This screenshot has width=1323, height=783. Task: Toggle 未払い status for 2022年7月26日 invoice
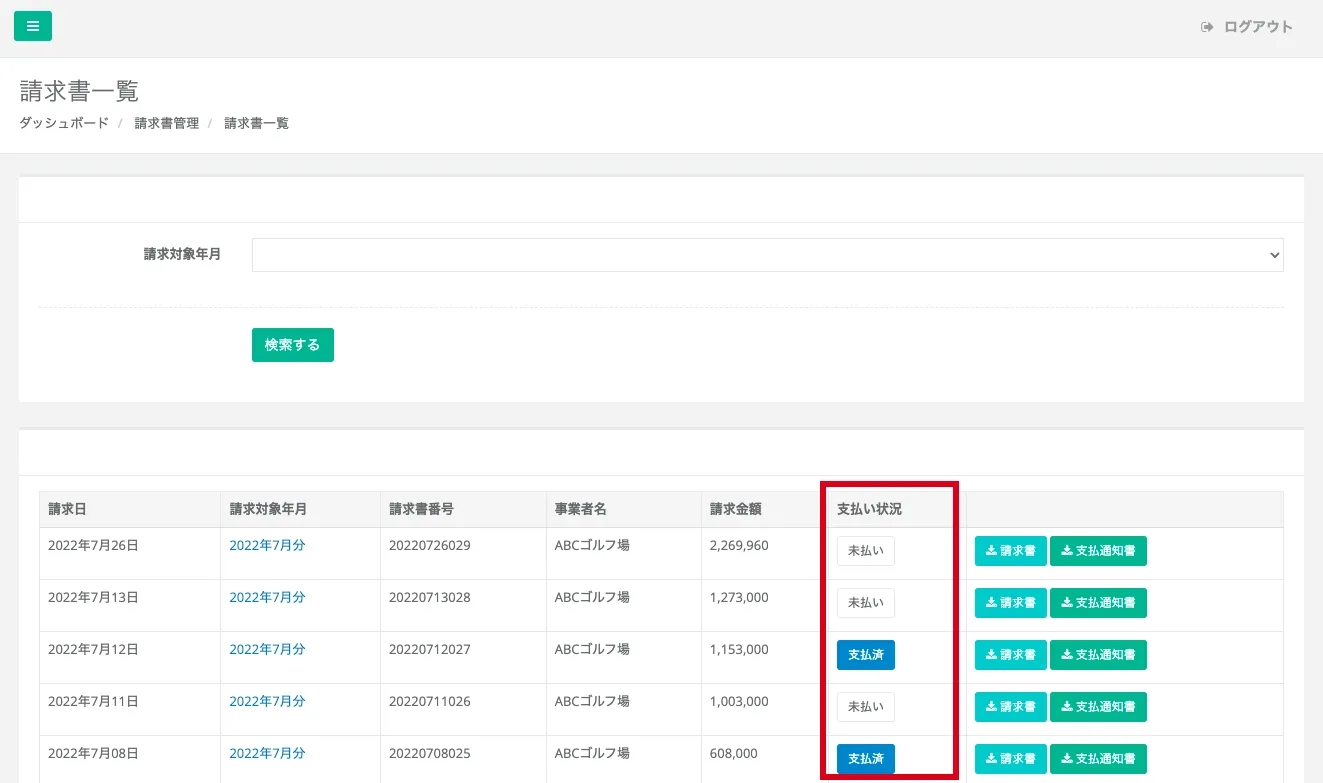[865, 551]
